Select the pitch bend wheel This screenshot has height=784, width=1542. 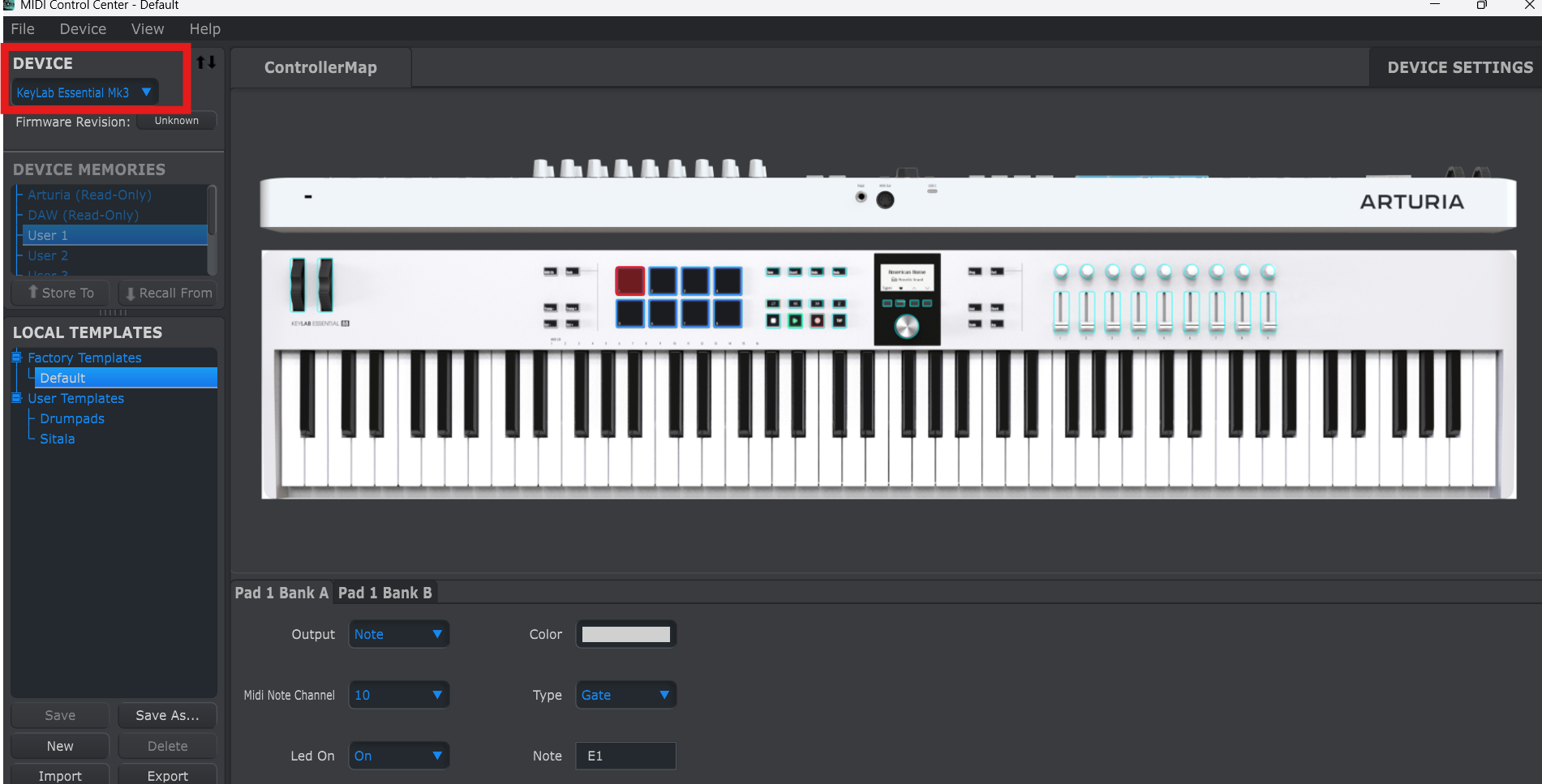(x=299, y=285)
